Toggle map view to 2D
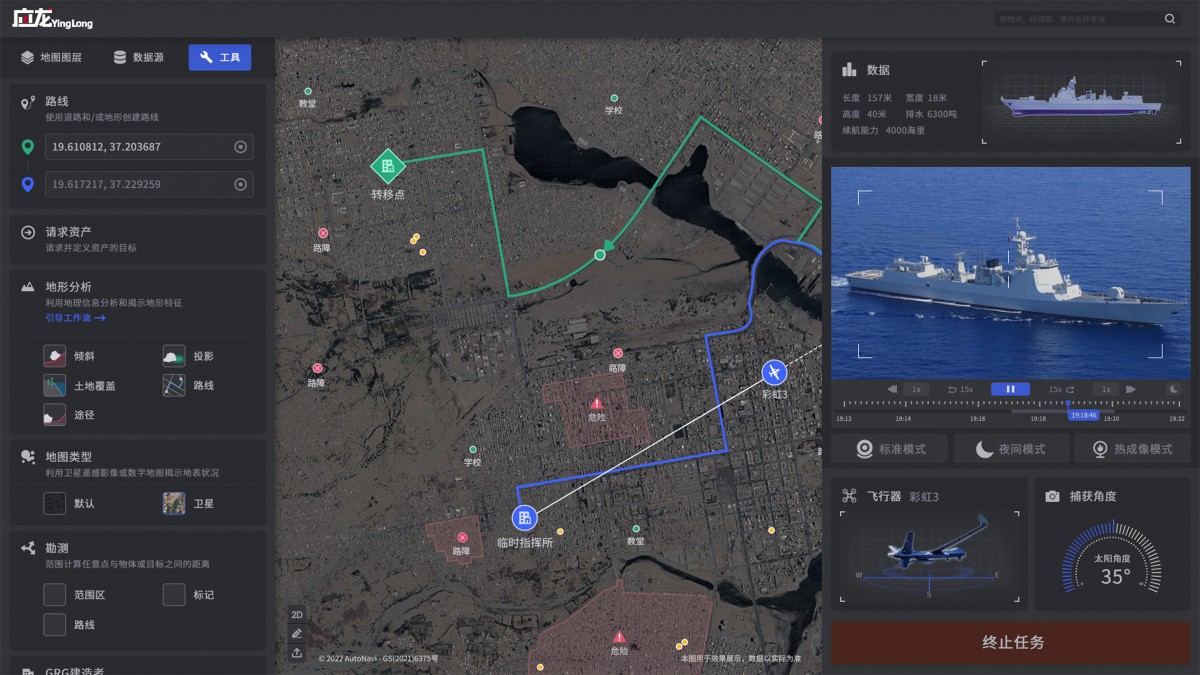The height and width of the screenshot is (675, 1200). click(x=297, y=614)
